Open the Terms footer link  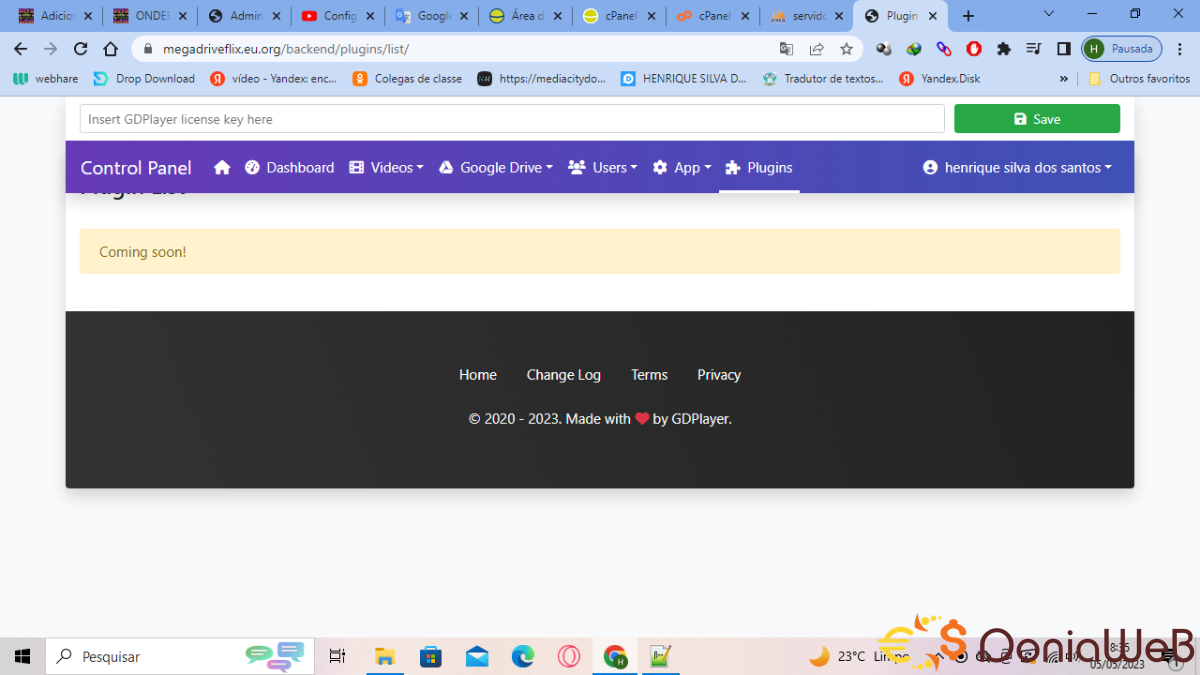(x=649, y=375)
